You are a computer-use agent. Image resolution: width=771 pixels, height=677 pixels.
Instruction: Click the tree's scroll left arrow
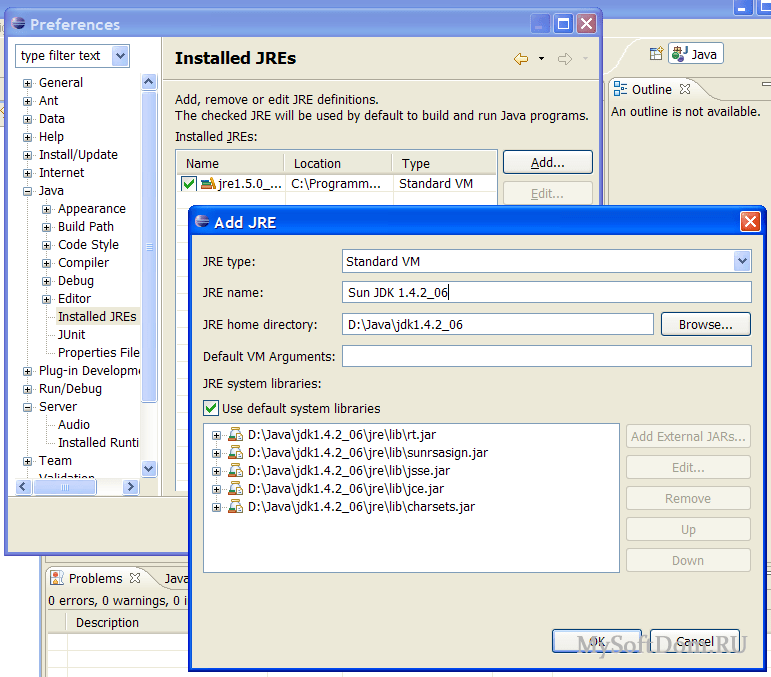pos(24,487)
